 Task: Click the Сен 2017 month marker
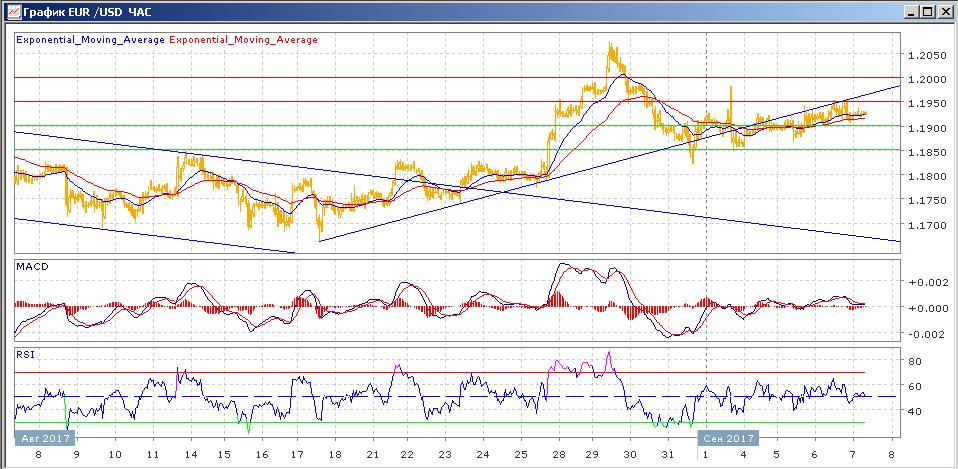click(728, 438)
